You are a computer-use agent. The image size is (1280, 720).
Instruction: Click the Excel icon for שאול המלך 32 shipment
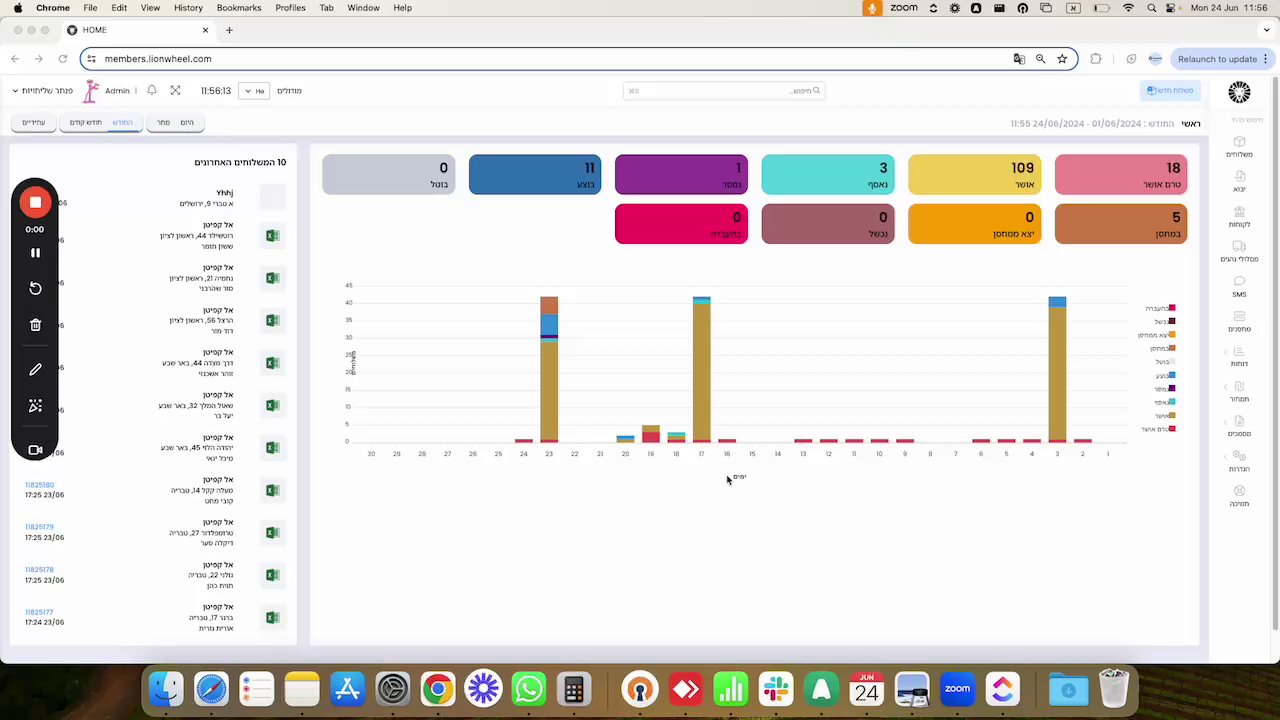[x=272, y=405]
